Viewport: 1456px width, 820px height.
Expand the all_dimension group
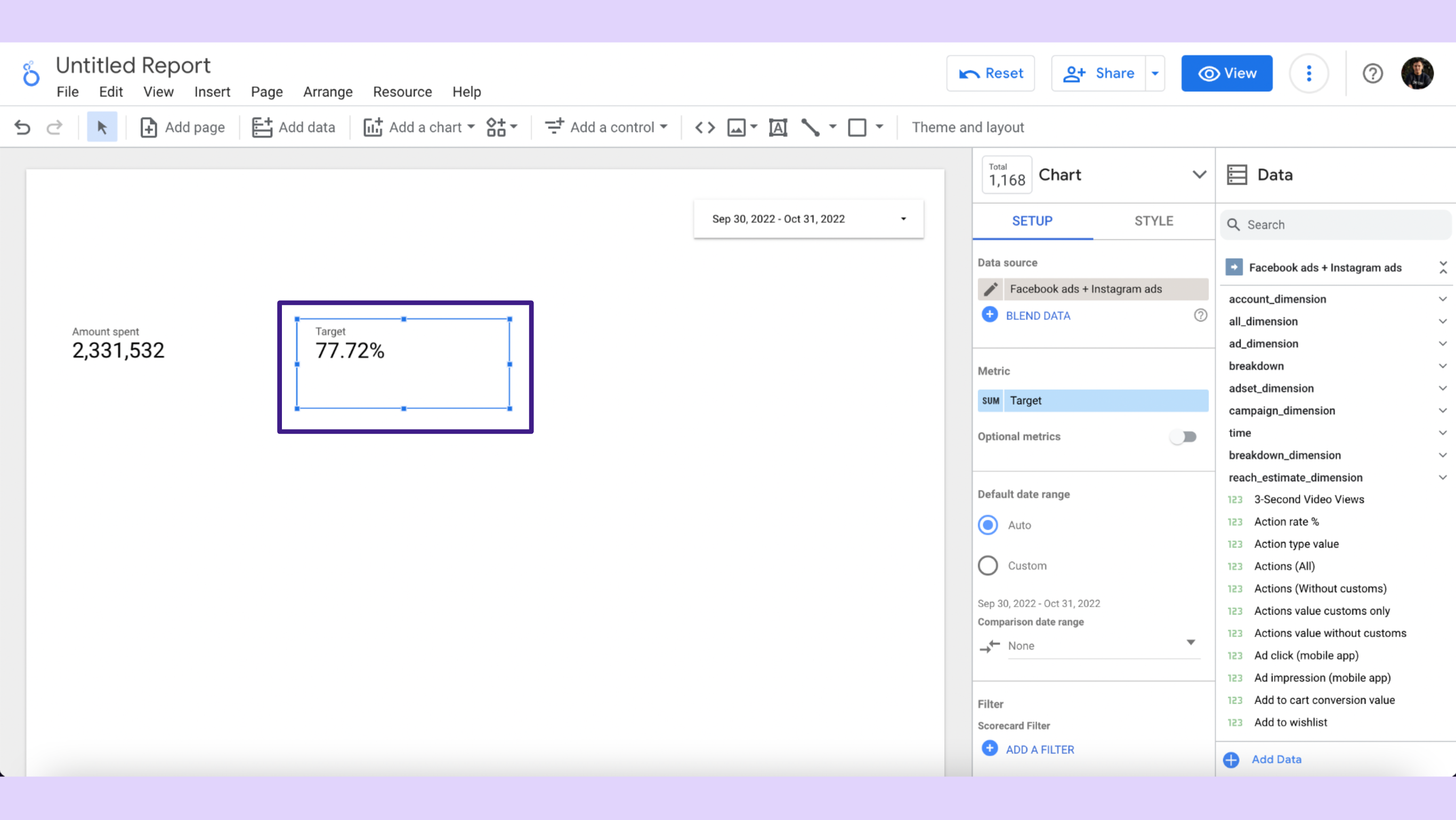[1443, 321]
